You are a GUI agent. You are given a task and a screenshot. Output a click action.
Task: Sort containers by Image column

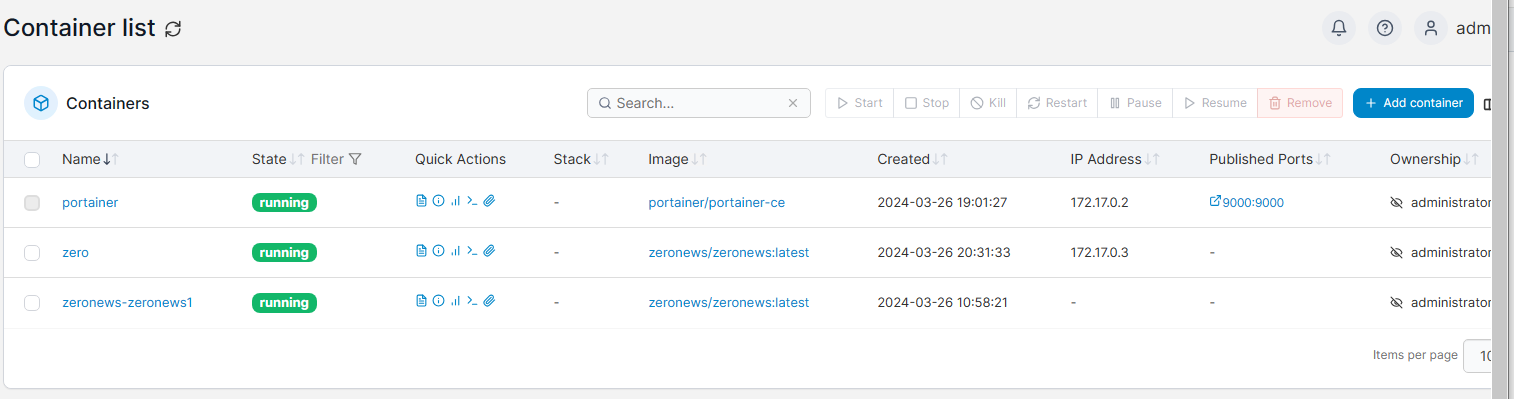click(x=677, y=159)
